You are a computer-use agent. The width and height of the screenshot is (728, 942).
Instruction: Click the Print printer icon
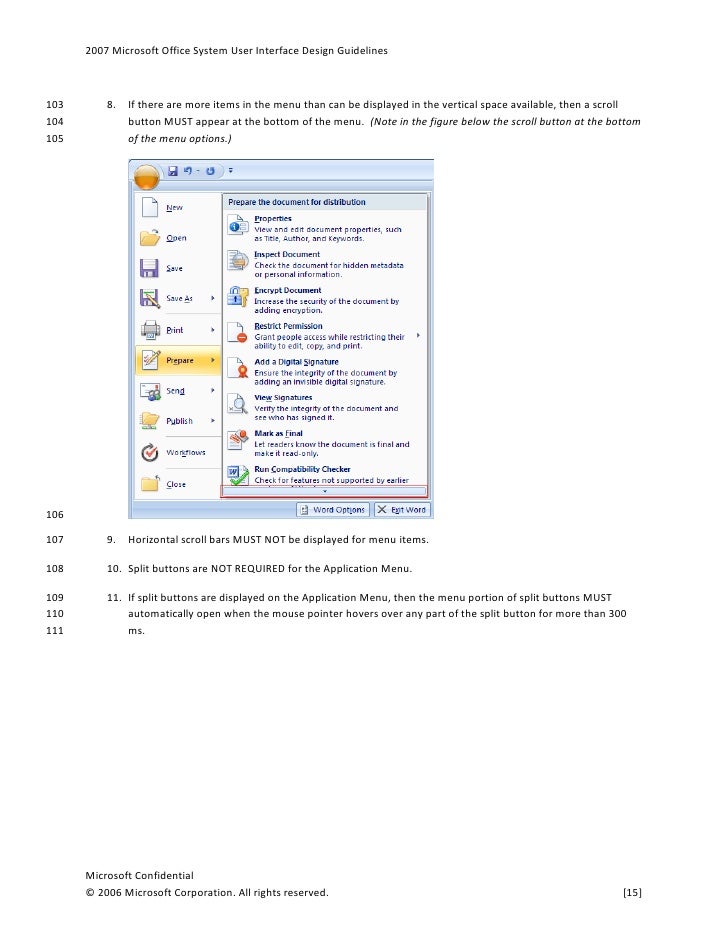tap(150, 330)
